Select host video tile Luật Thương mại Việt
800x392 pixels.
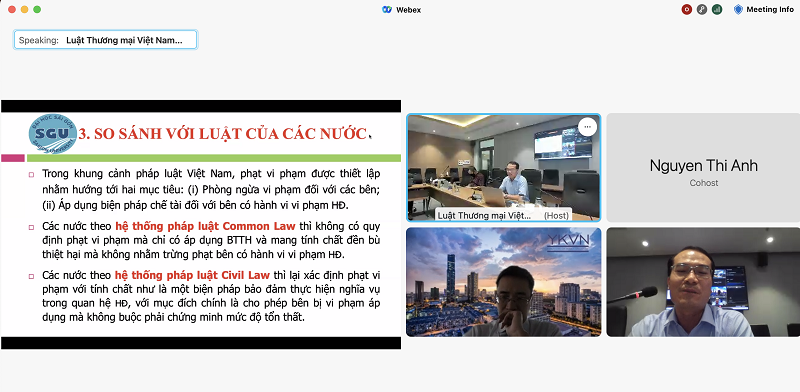(x=504, y=168)
